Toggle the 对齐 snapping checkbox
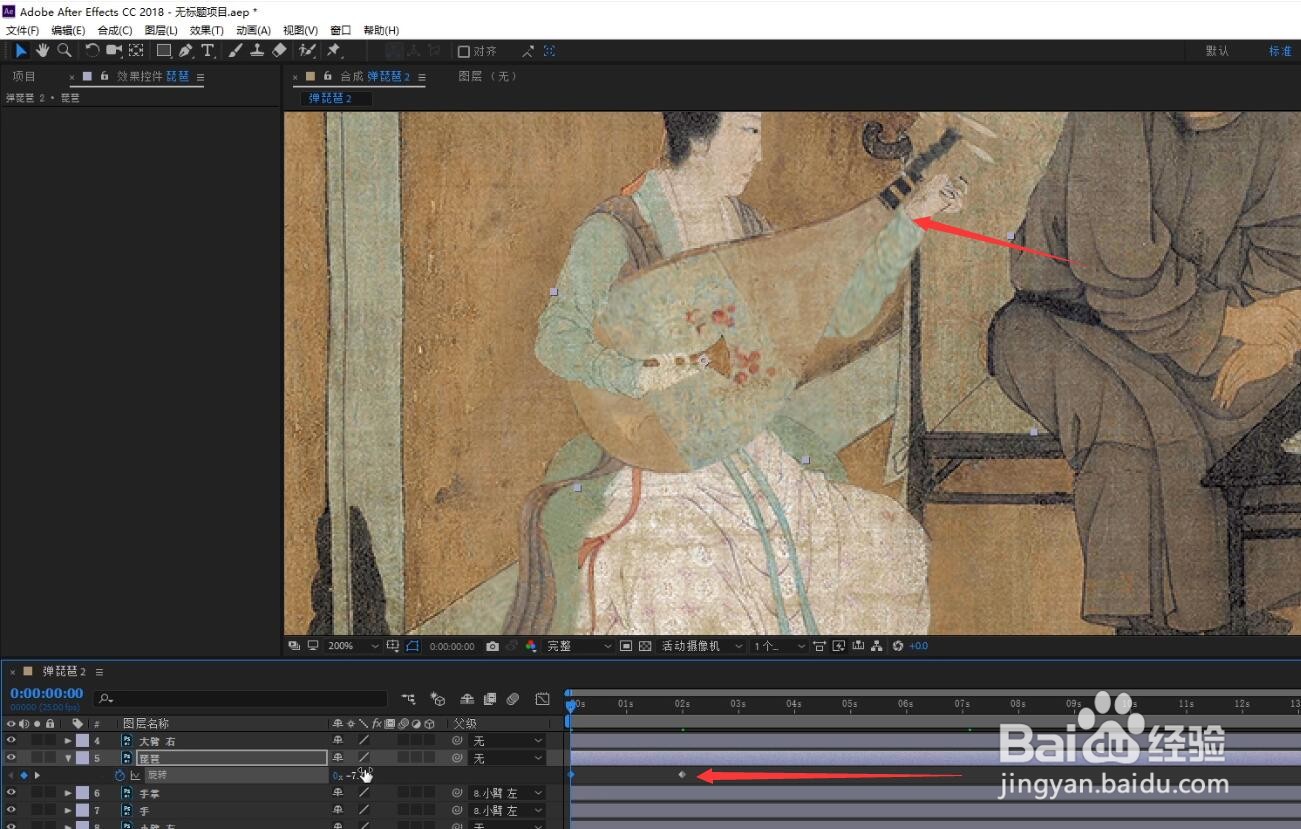This screenshot has height=829, width=1301. (463, 51)
